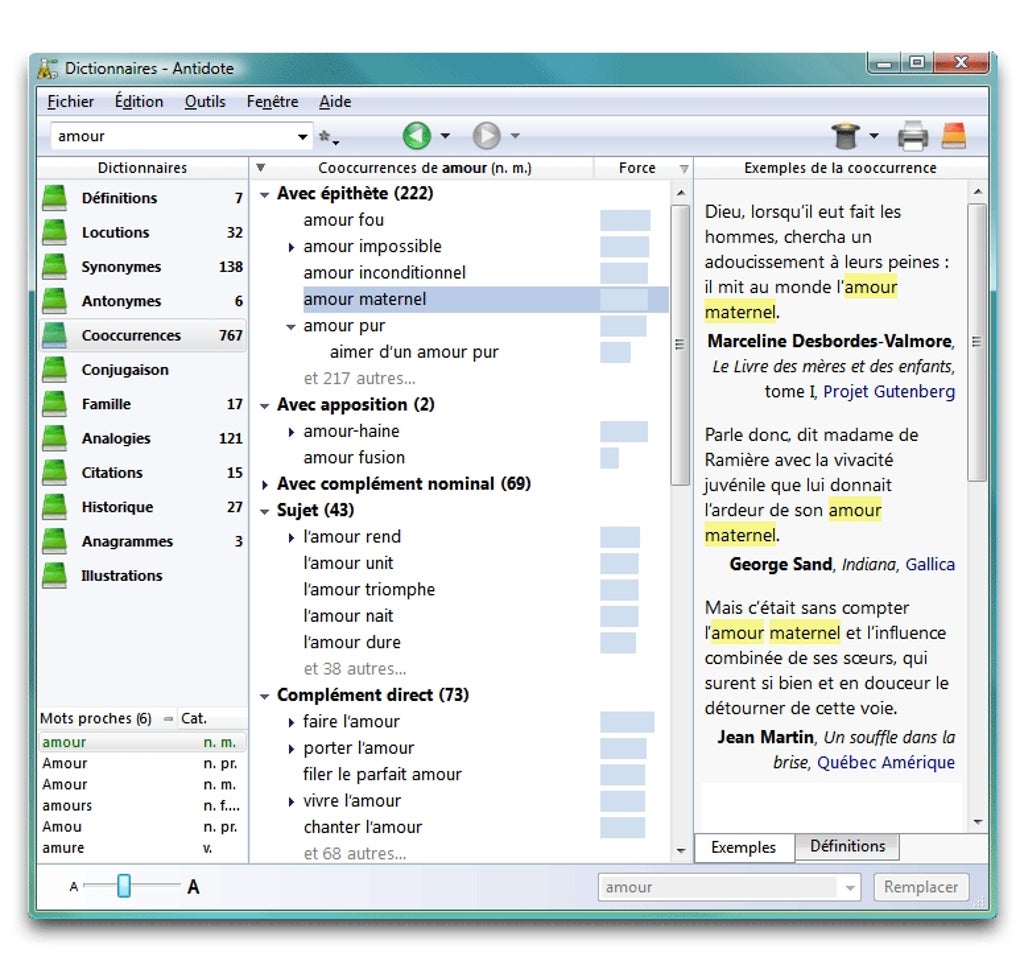
Task: Select amure in Mots proches
Action: 142,848
